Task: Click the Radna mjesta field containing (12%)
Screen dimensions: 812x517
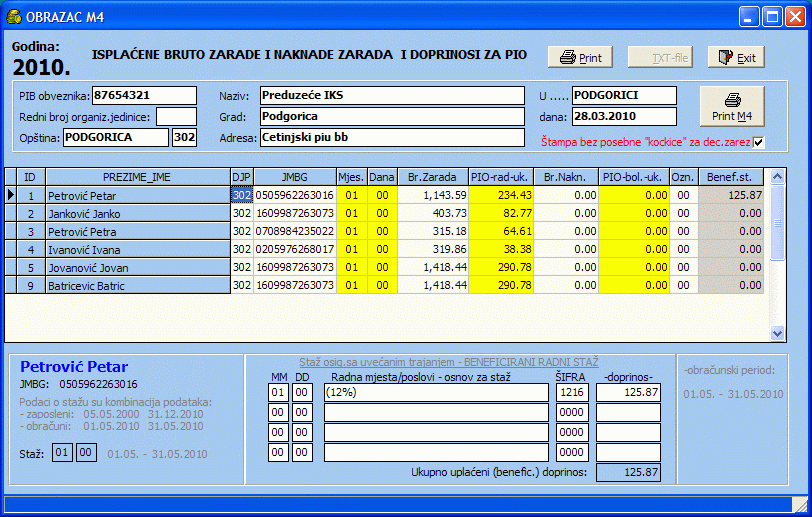Action: 436,393
